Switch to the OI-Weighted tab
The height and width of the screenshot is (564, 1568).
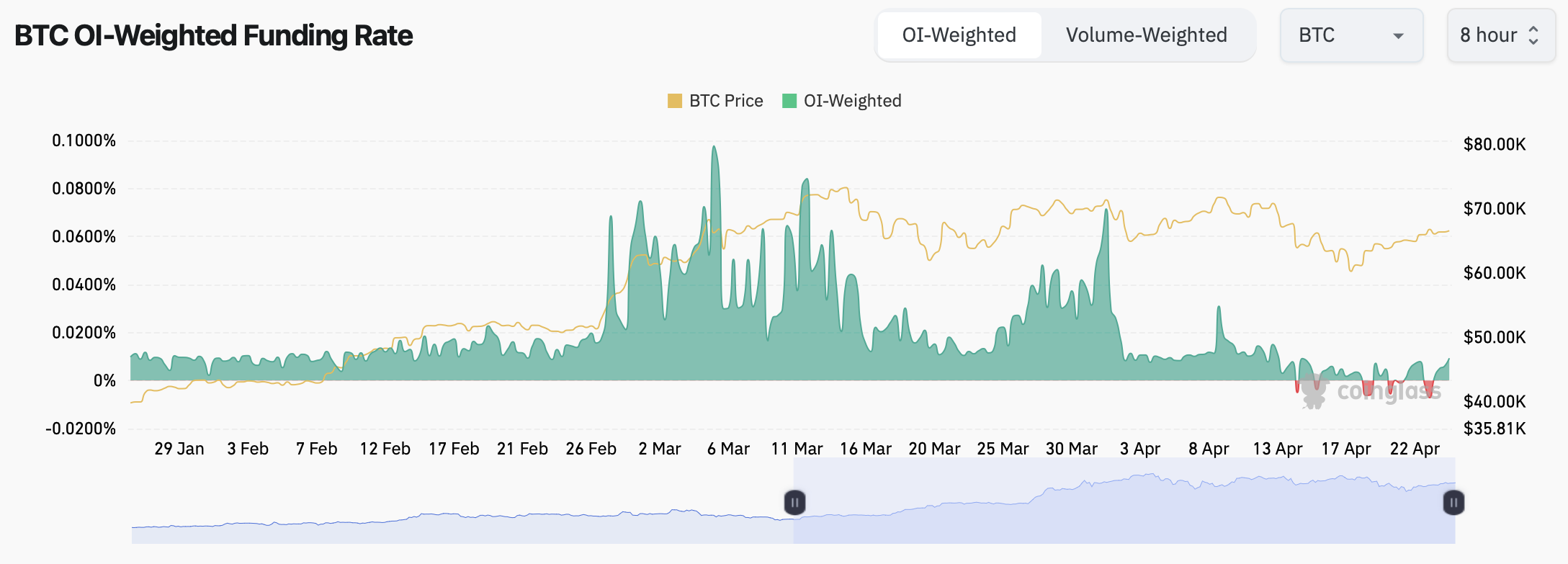pos(959,35)
